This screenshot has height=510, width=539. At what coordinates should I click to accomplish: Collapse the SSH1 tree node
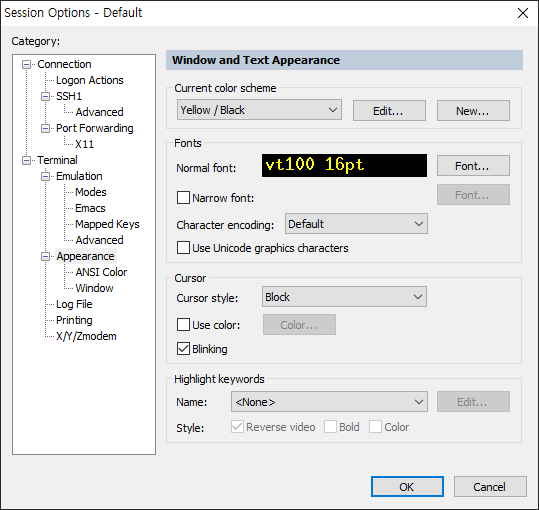click(45, 96)
